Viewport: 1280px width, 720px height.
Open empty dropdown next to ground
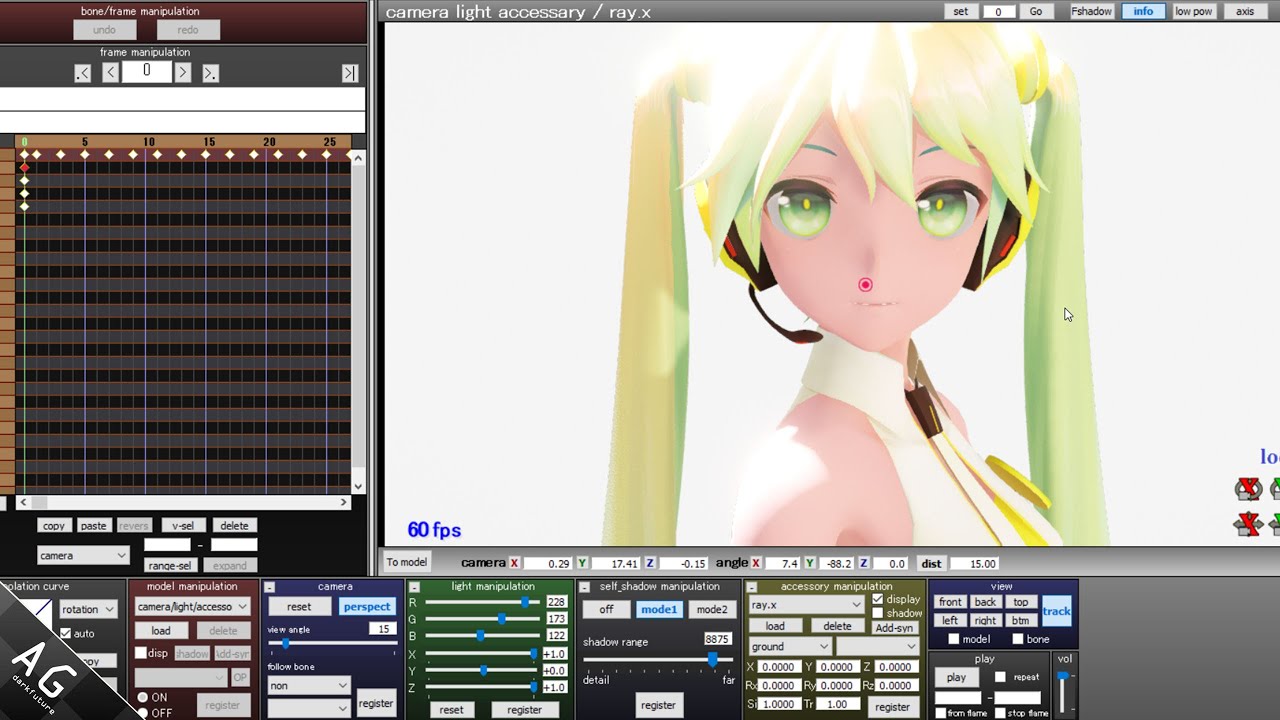878,647
